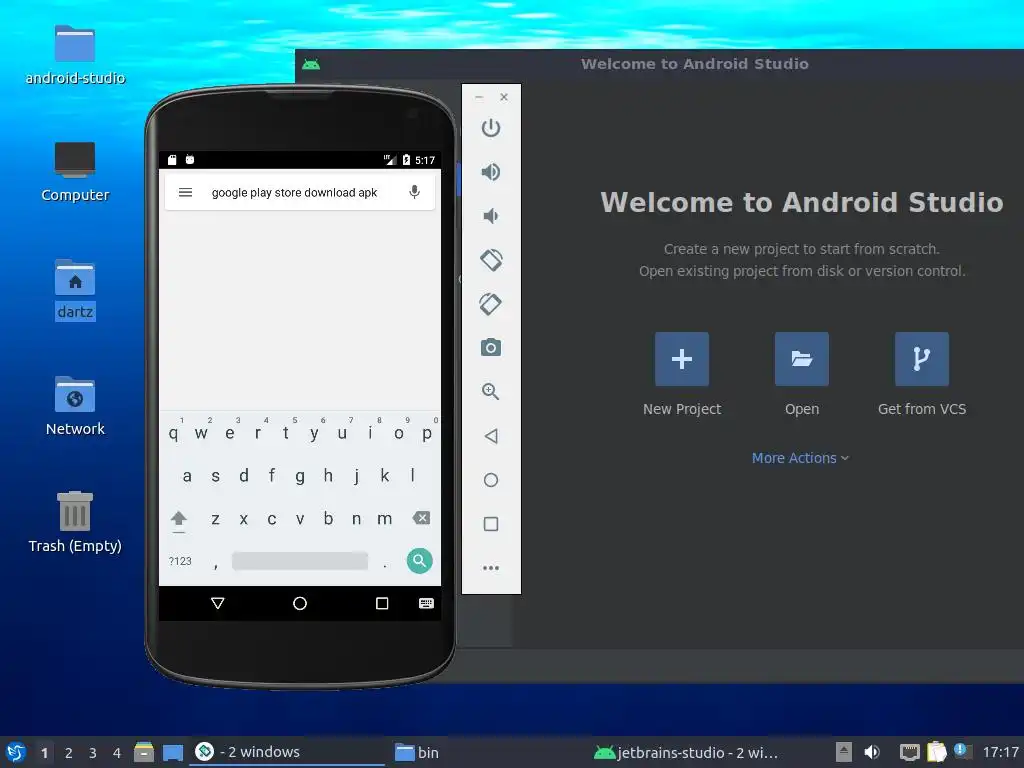
Task: Click the network monitor icon in system tray
Action: click(x=909, y=752)
